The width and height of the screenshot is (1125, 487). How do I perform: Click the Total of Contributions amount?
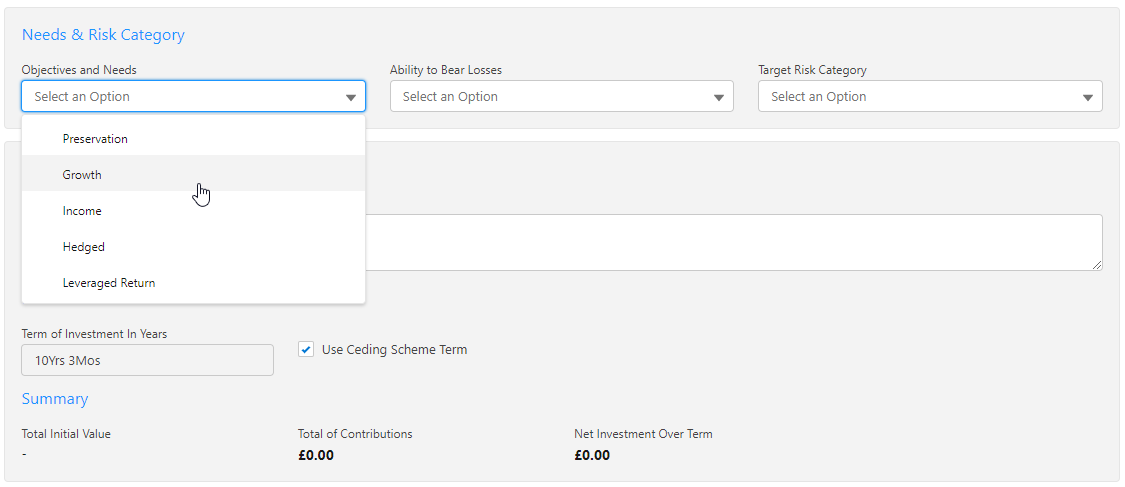(x=316, y=456)
